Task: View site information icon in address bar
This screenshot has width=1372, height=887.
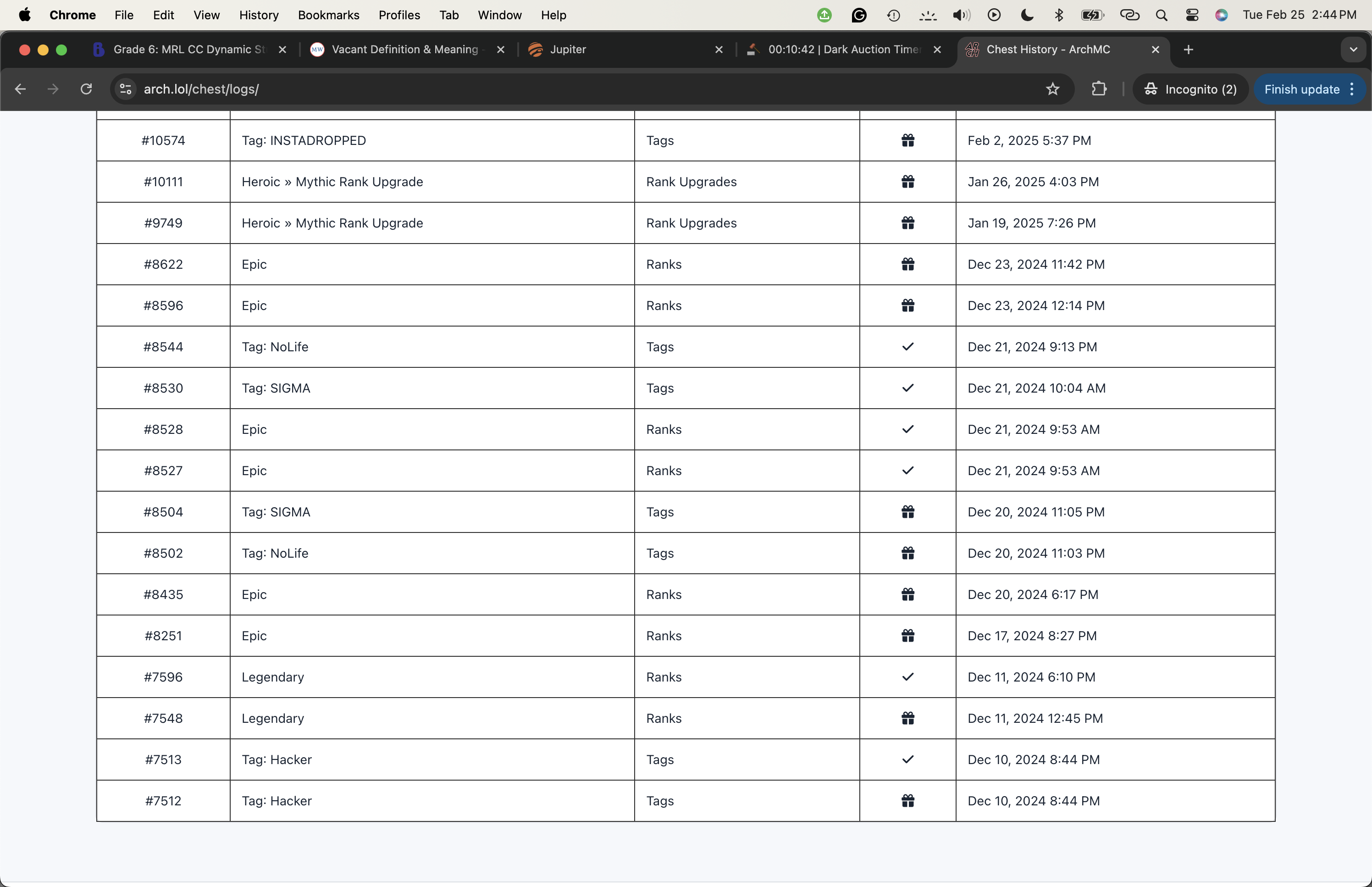Action: click(126, 89)
